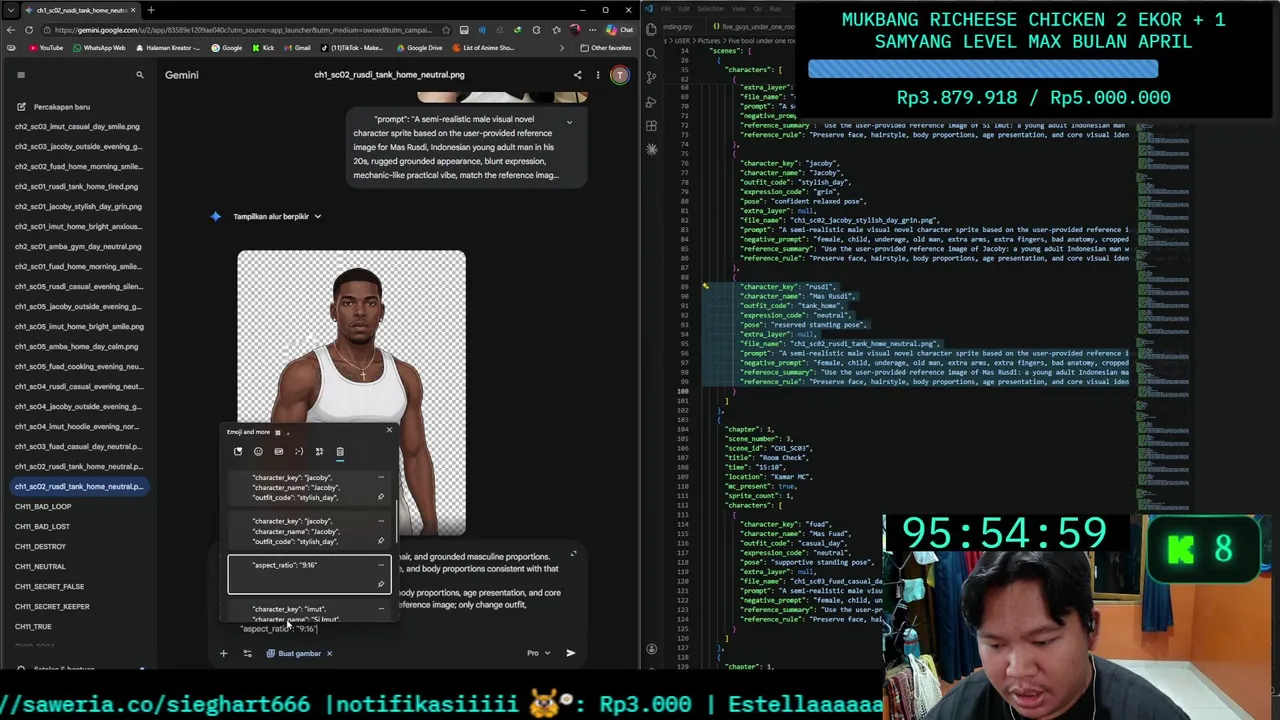Send the prompt with the arrow button
Screen dimensions: 1280x720
tap(570, 653)
